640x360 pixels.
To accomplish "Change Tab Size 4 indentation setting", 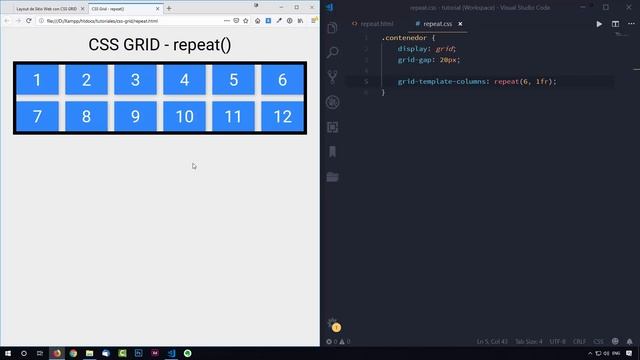I will tap(529, 342).
